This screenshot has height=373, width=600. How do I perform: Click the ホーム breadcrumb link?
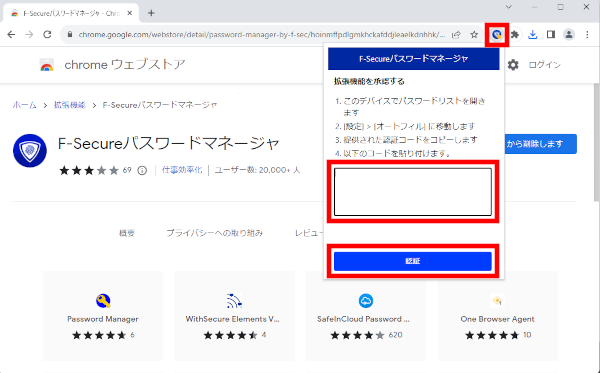coord(24,105)
